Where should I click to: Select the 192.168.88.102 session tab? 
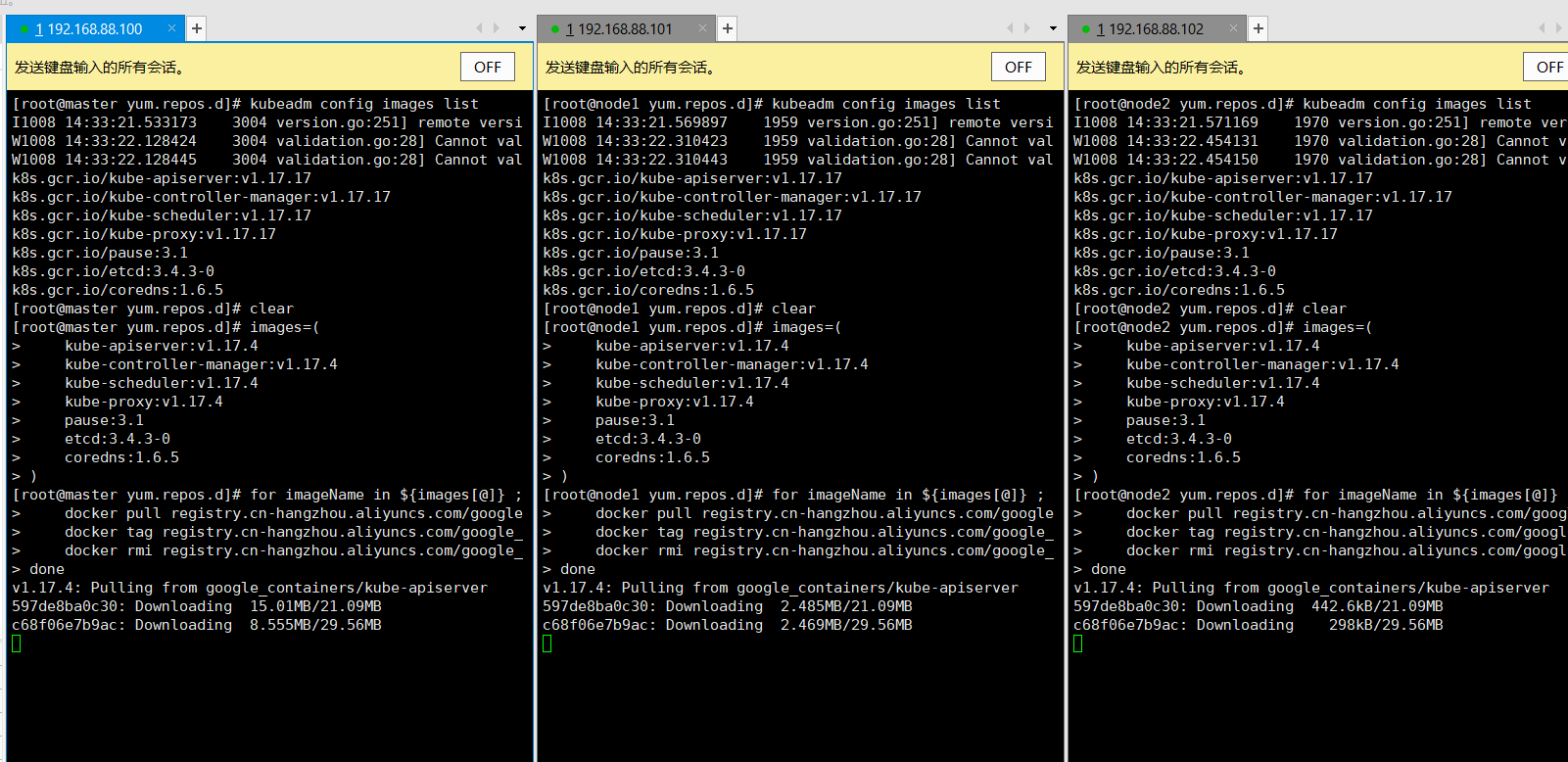[1157, 28]
